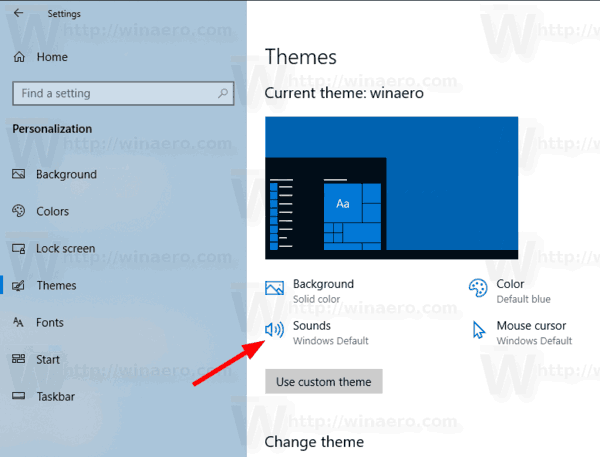Click the Color palette icon in Themes
This screenshot has height=457, width=600.
tap(478, 288)
